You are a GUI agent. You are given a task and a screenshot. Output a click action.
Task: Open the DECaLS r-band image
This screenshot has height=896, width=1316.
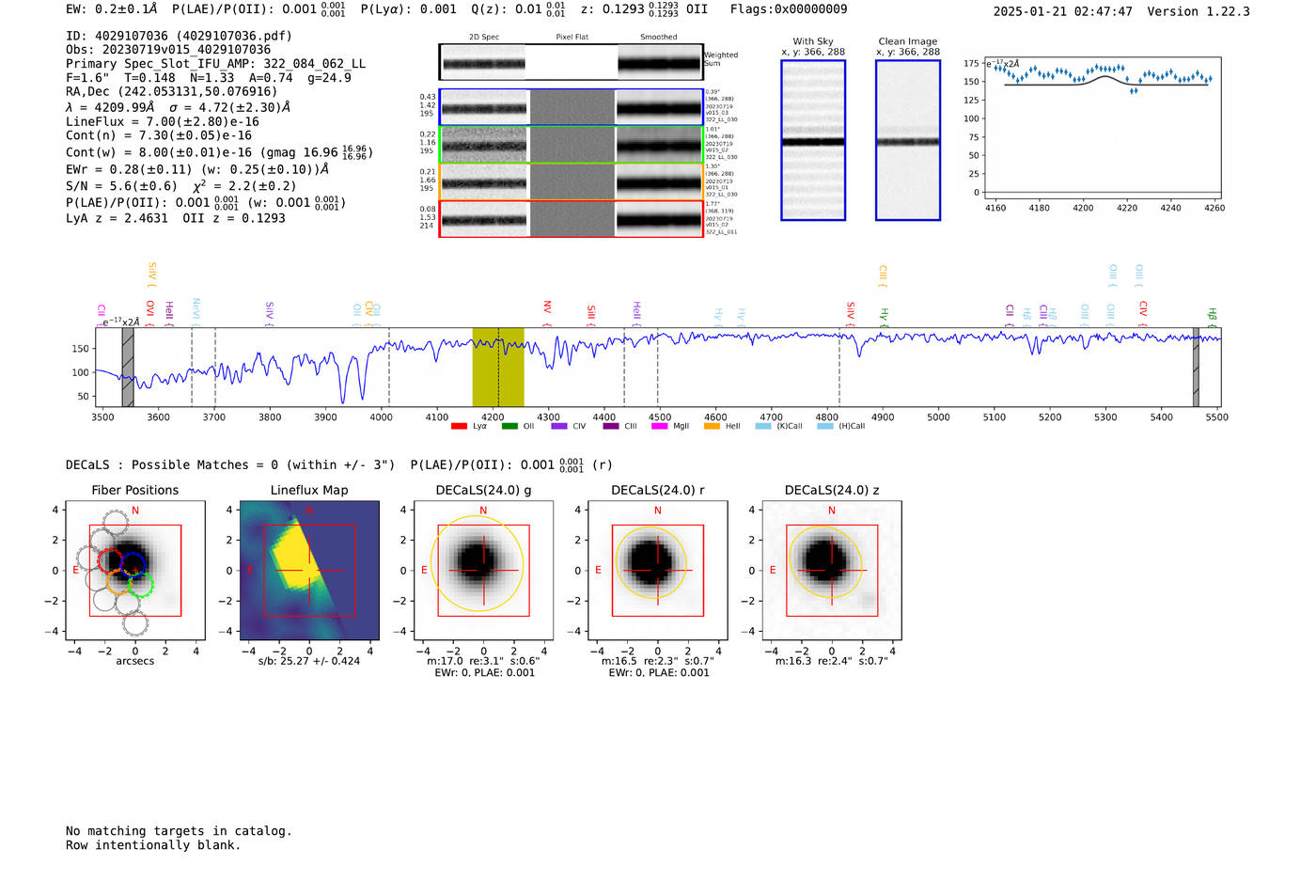point(657,571)
